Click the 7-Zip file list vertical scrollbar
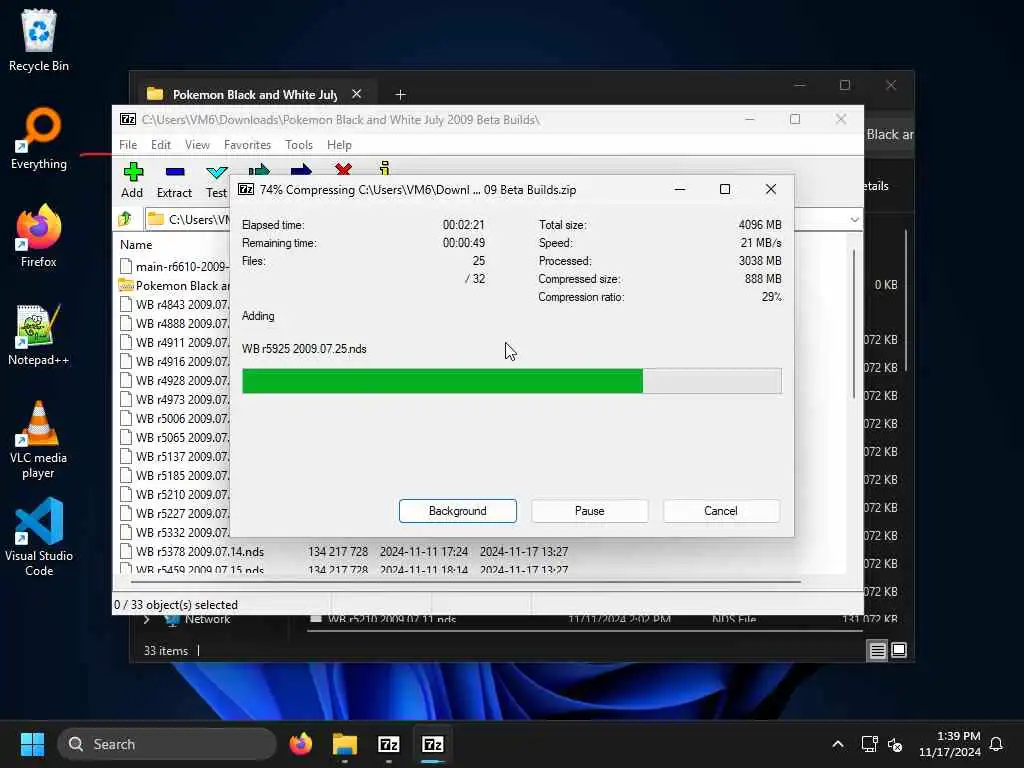The image size is (1024, 768). (854, 323)
